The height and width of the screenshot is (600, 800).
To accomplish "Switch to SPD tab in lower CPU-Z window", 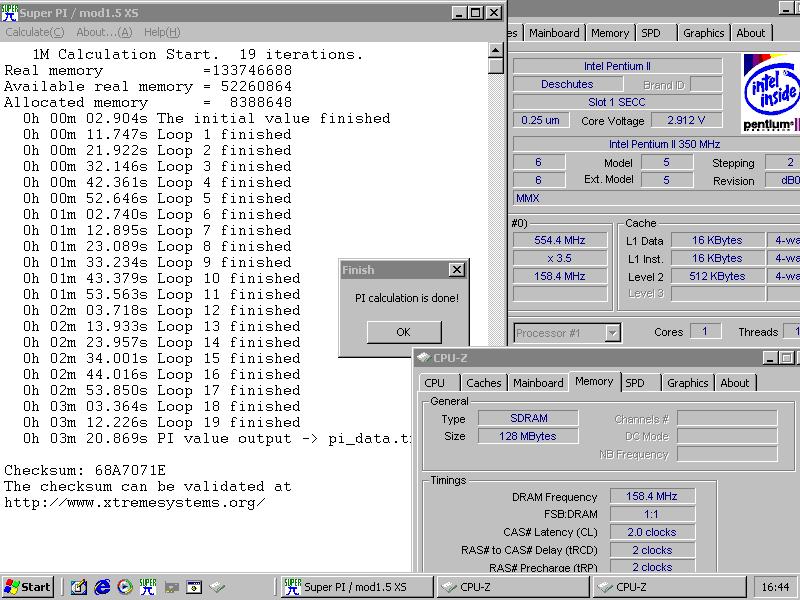I will [x=639, y=383].
